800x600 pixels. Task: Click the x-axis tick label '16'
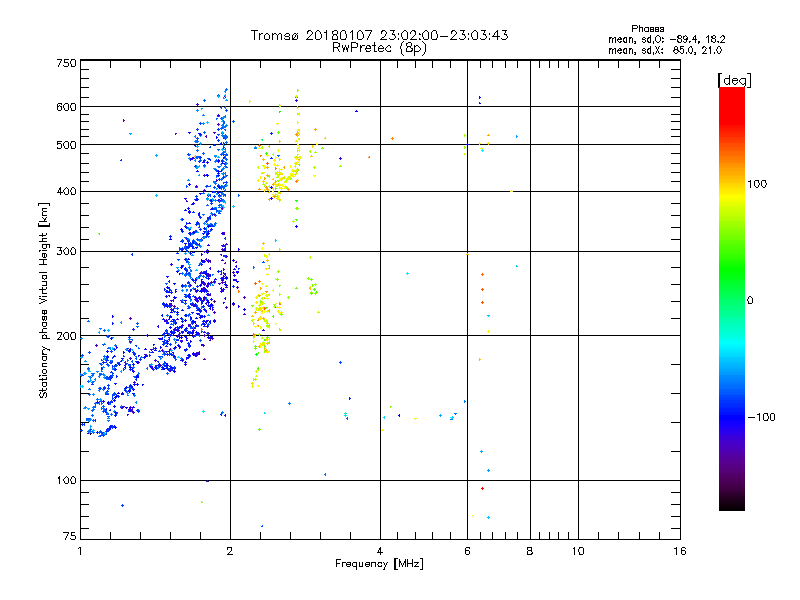(680, 551)
